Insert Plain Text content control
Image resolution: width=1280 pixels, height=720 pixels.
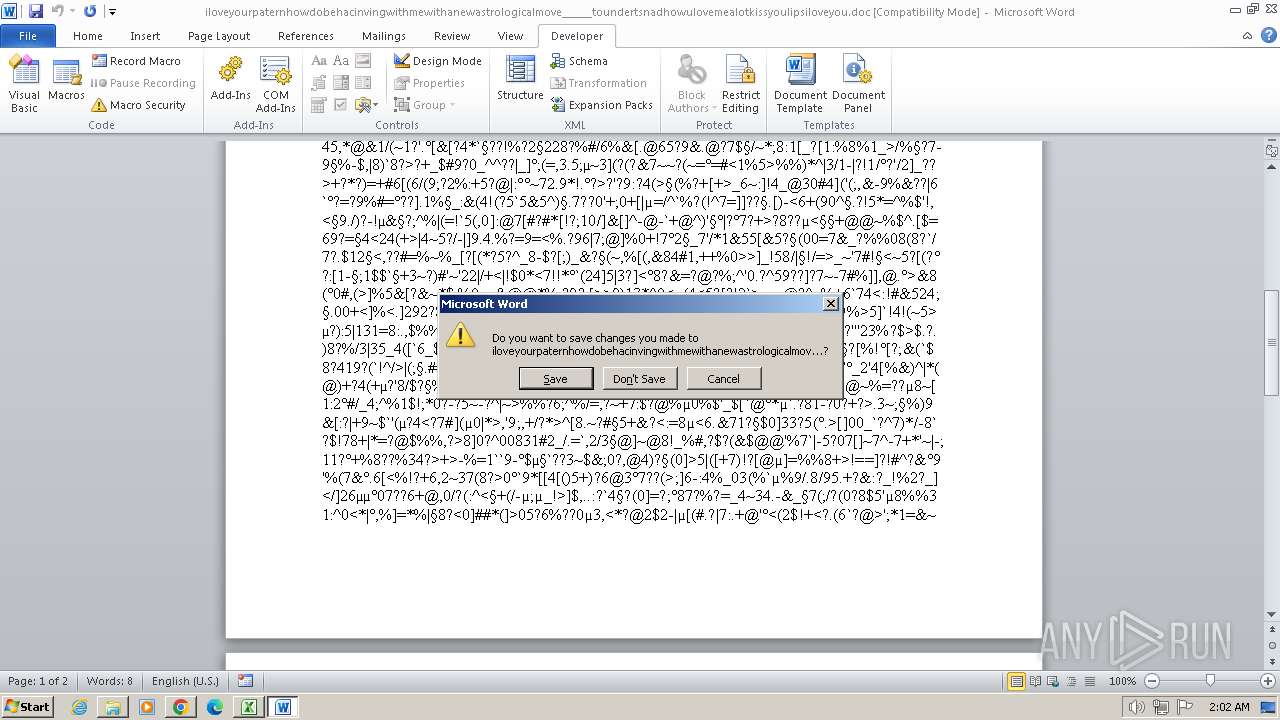341,61
